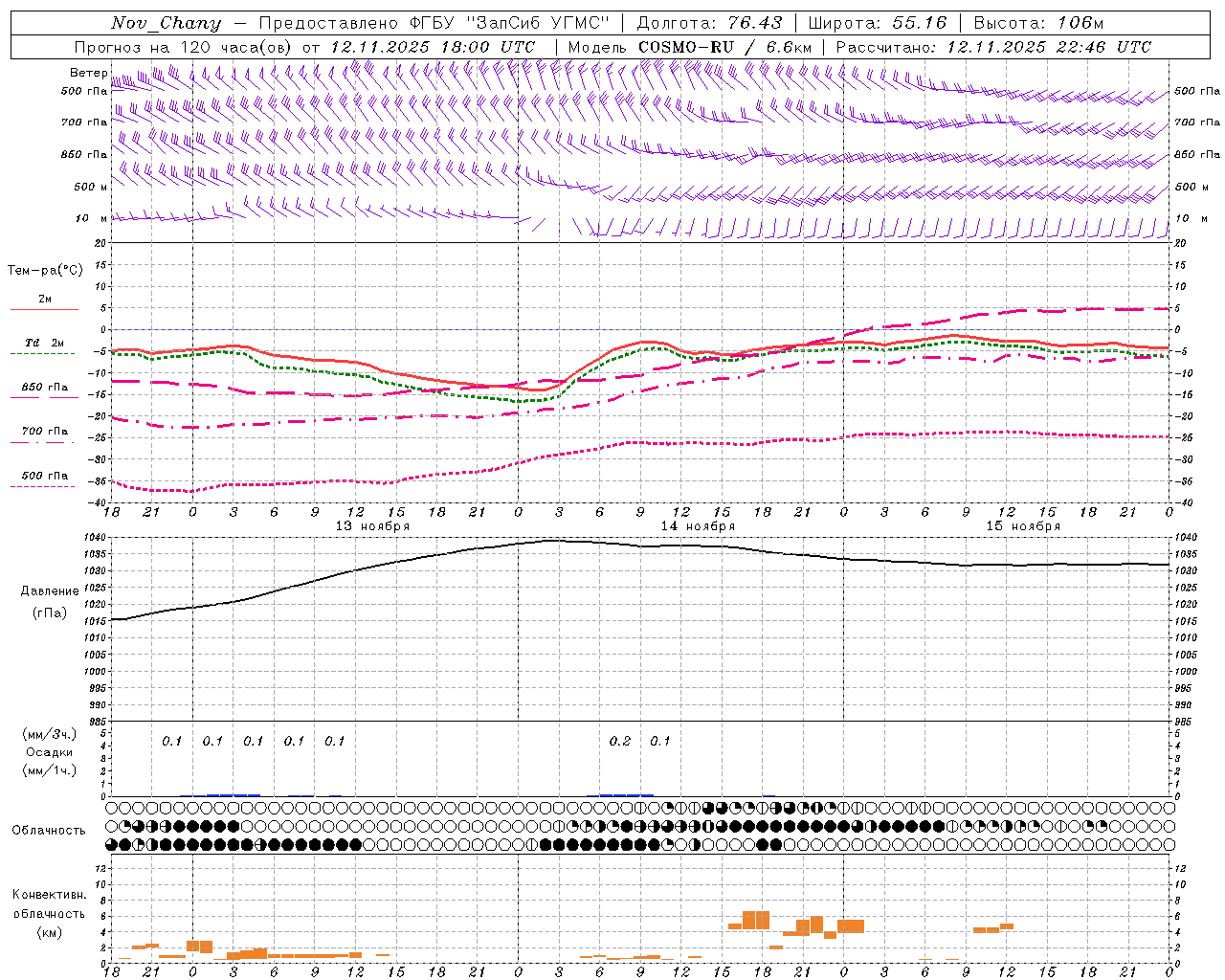Click the 'Конвективн.' convective cloud label
Image resolution: width=1225 pixels, height=980 pixels.
pos(49,895)
